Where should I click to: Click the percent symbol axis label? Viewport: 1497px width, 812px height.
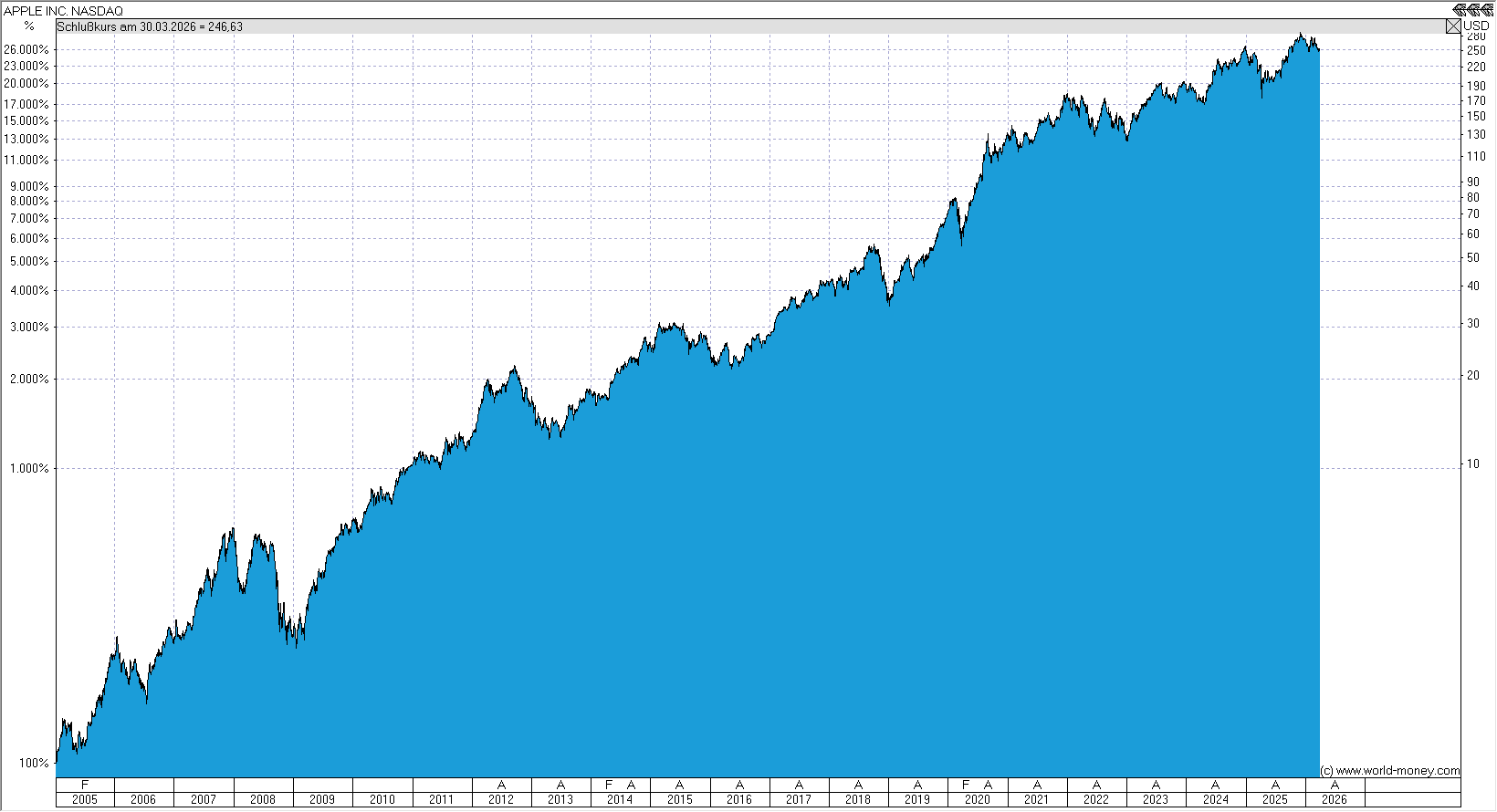pyautogui.click(x=29, y=26)
